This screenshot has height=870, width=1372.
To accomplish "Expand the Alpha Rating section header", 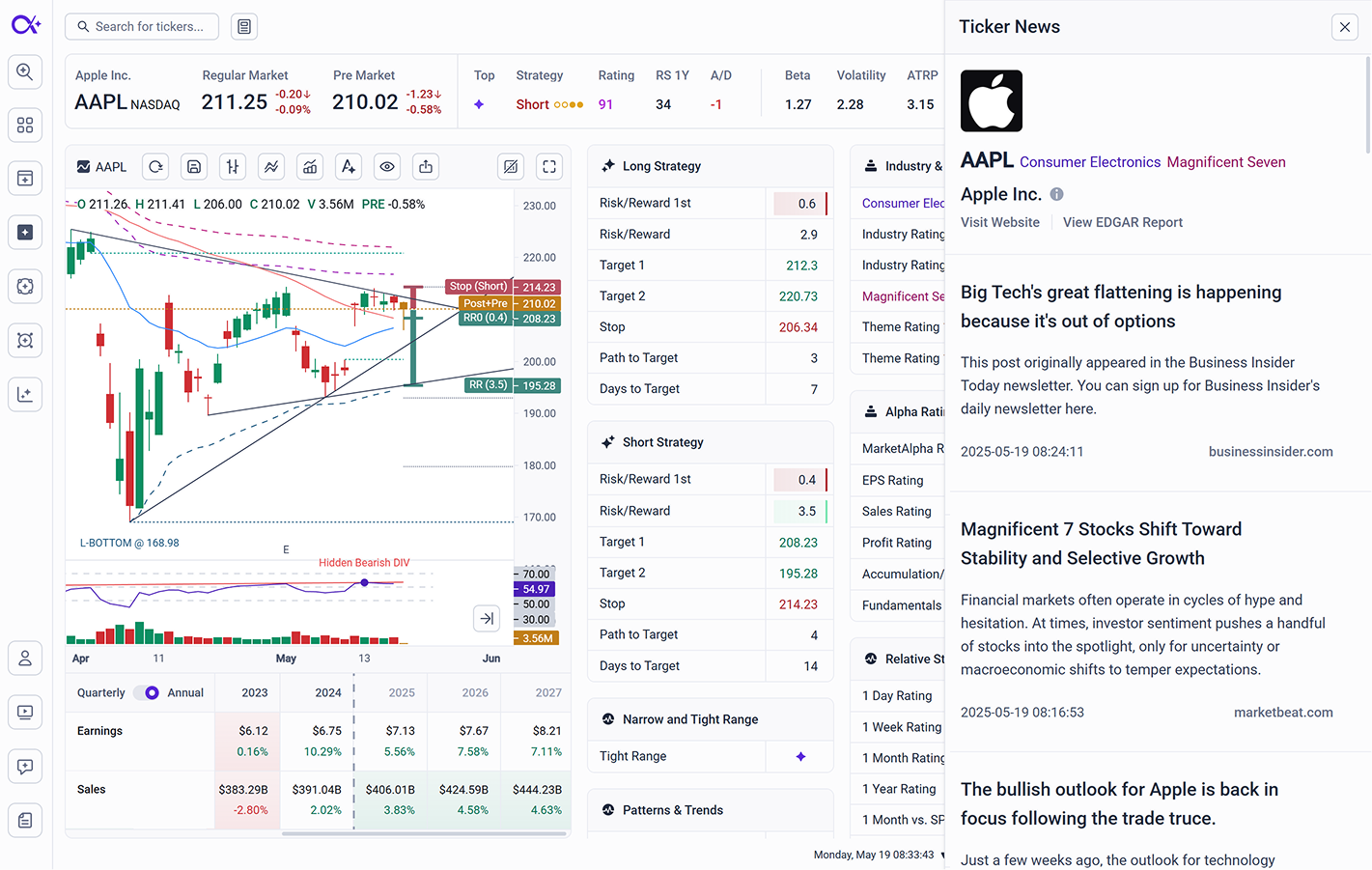I will click(898, 411).
